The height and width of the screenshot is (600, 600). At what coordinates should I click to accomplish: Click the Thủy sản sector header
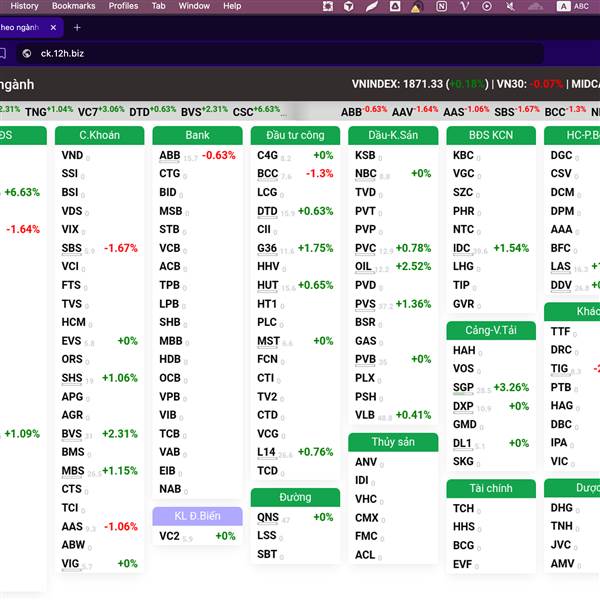pos(393,442)
